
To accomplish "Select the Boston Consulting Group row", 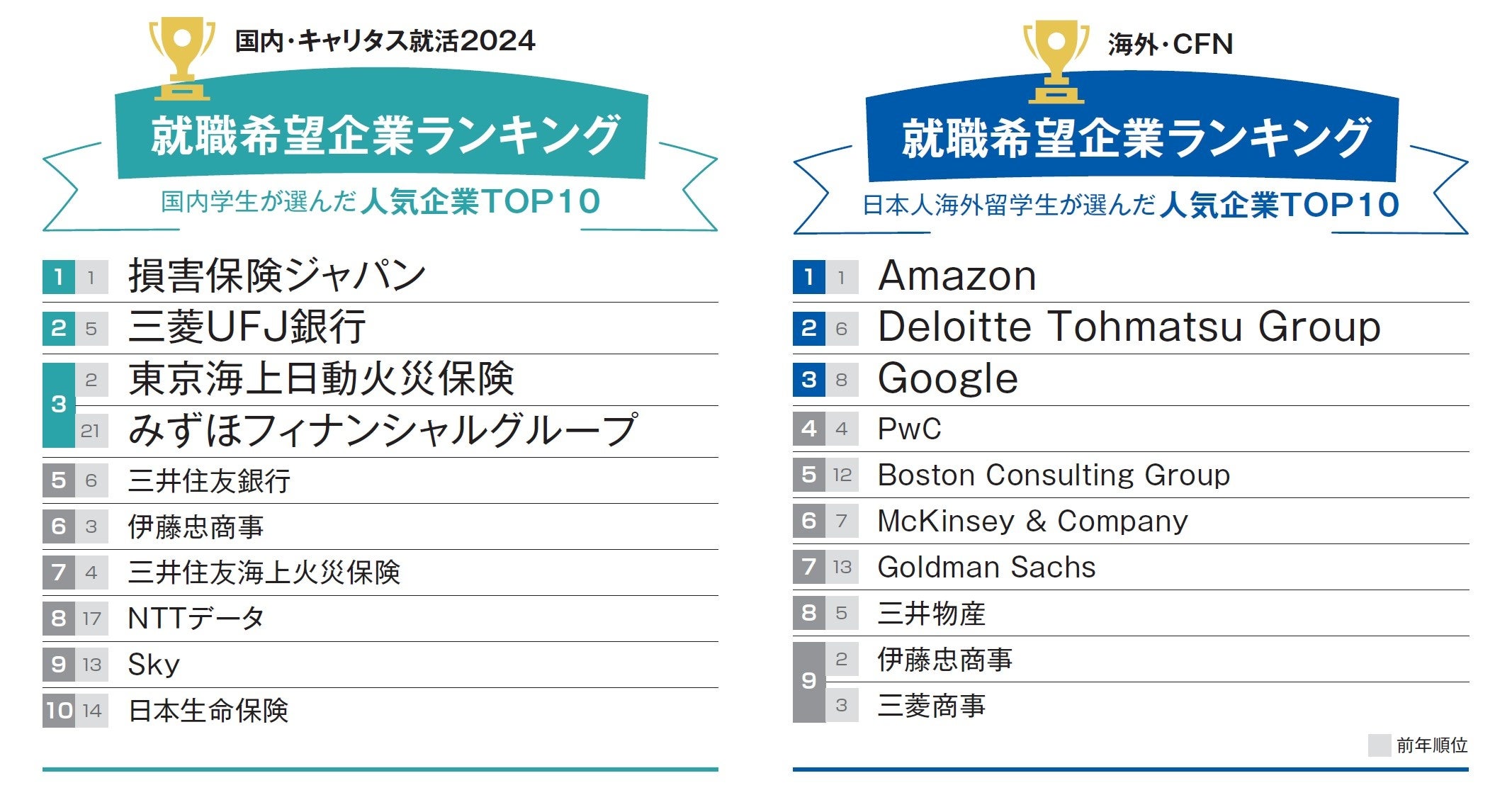I will pos(1053,475).
